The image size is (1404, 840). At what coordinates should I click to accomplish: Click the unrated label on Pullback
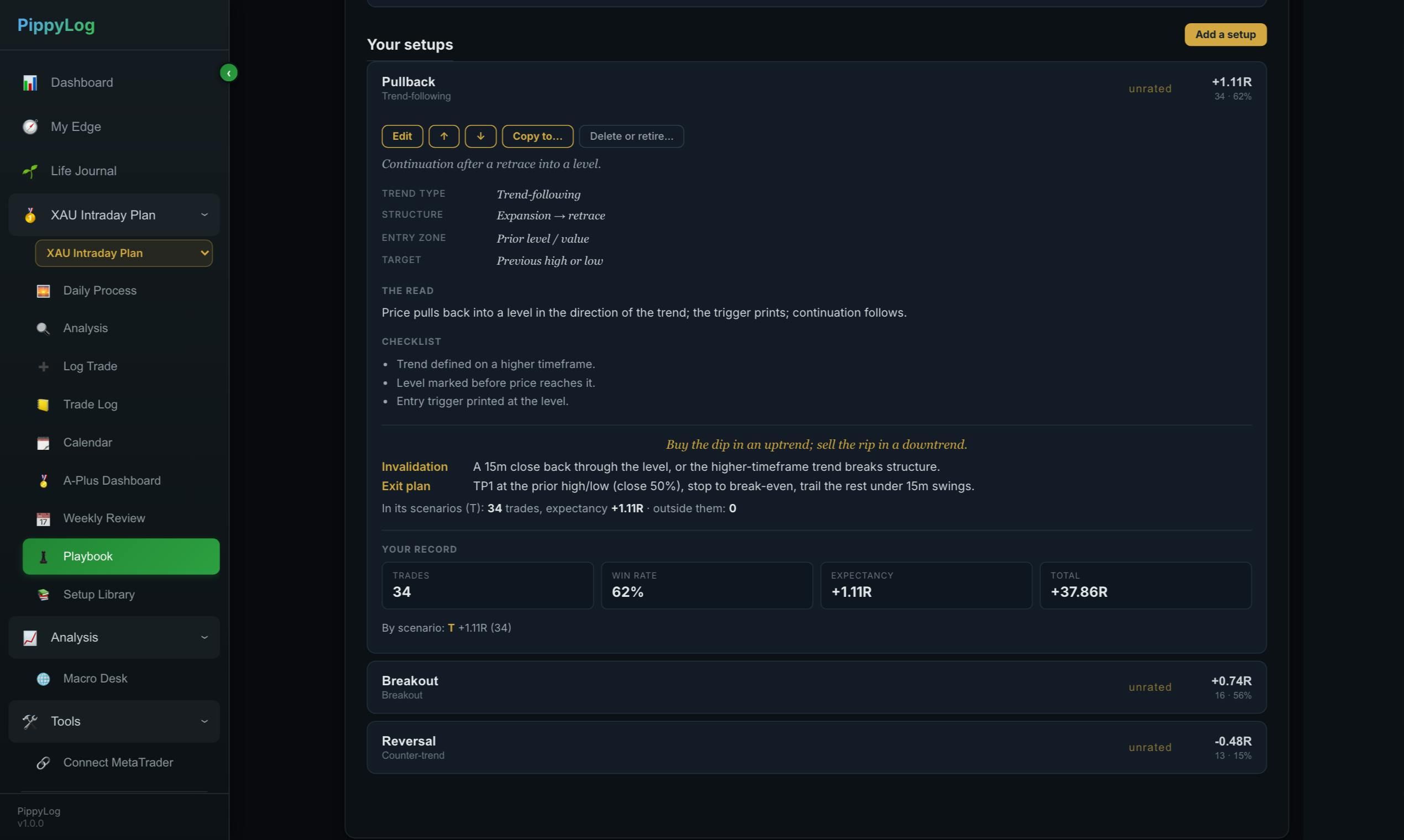1150,89
